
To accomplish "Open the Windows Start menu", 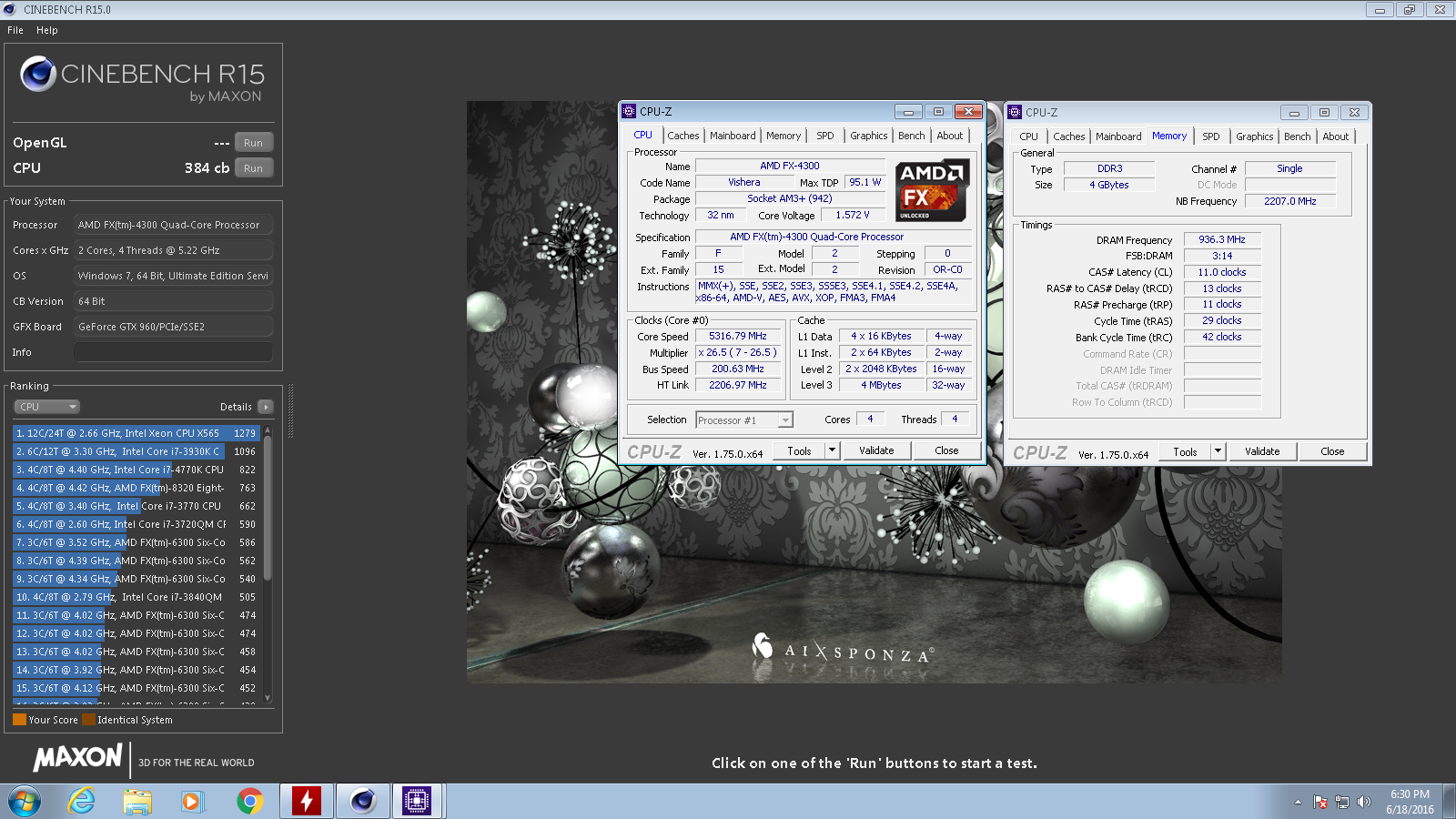I will [25, 801].
